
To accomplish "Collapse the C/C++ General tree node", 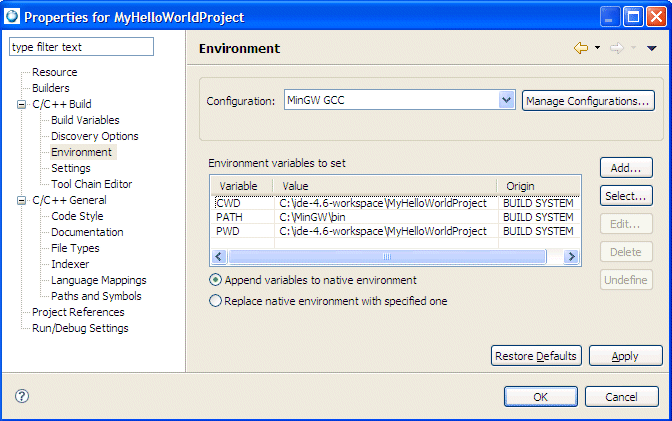I will tap(22, 200).
